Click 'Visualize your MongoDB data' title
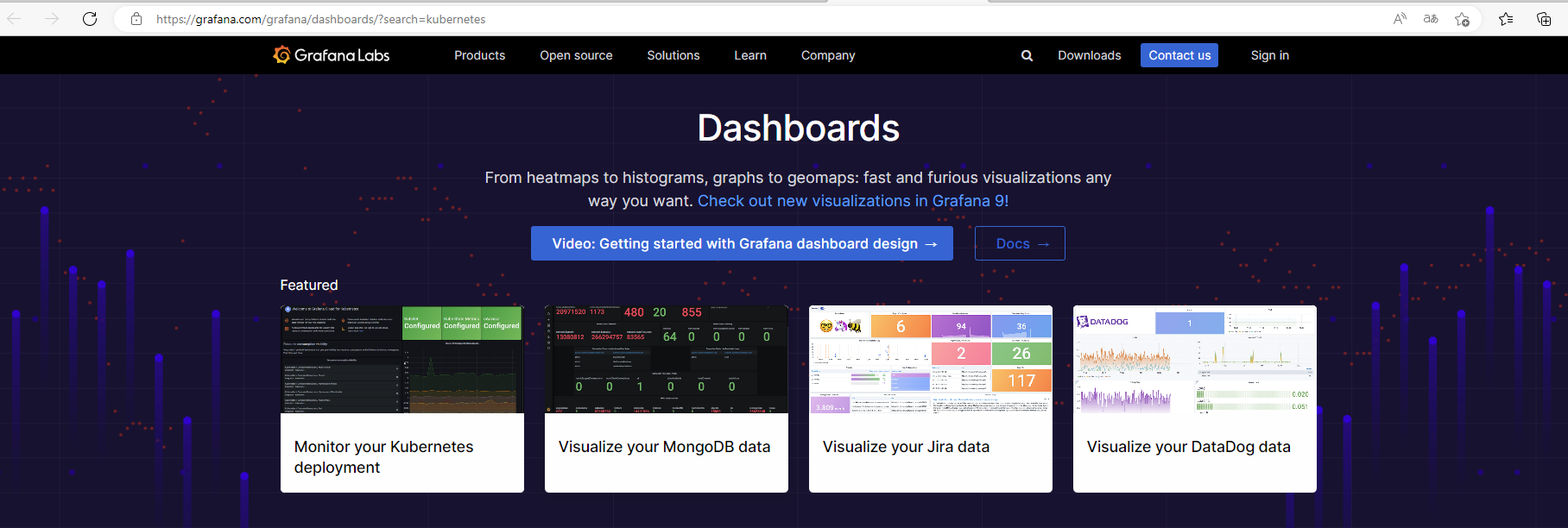This screenshot has height=528, width=1568. [664, 447]
